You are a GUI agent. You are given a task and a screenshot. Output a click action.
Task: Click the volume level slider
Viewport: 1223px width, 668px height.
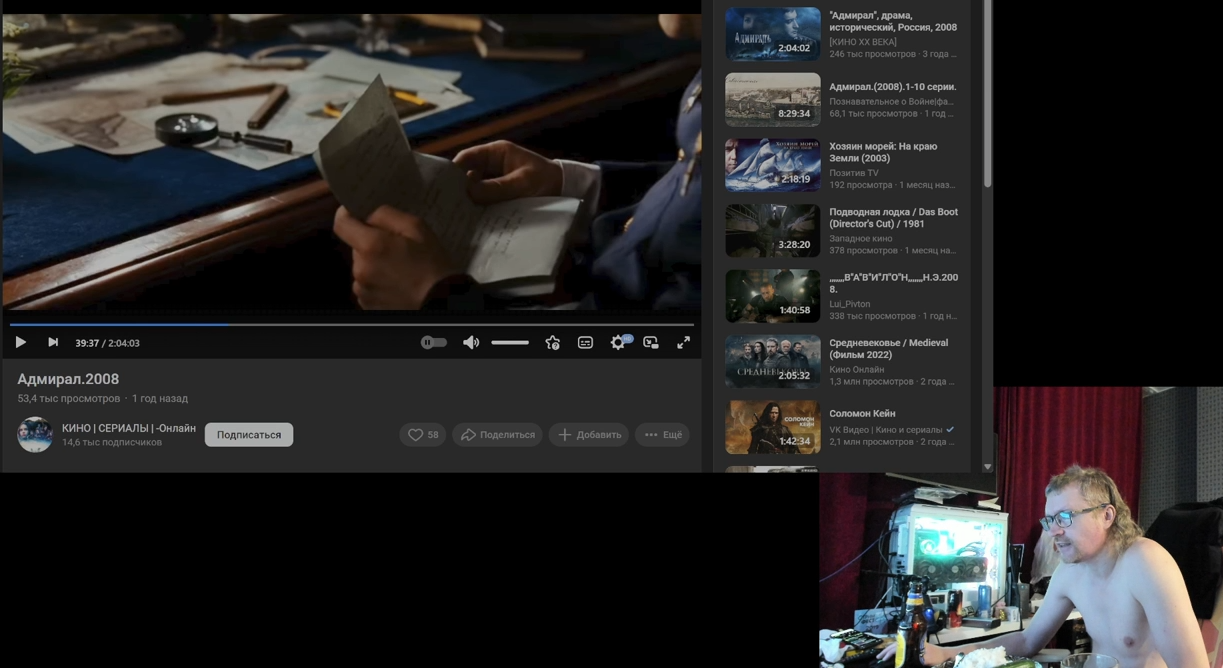[x=510, y=342]
